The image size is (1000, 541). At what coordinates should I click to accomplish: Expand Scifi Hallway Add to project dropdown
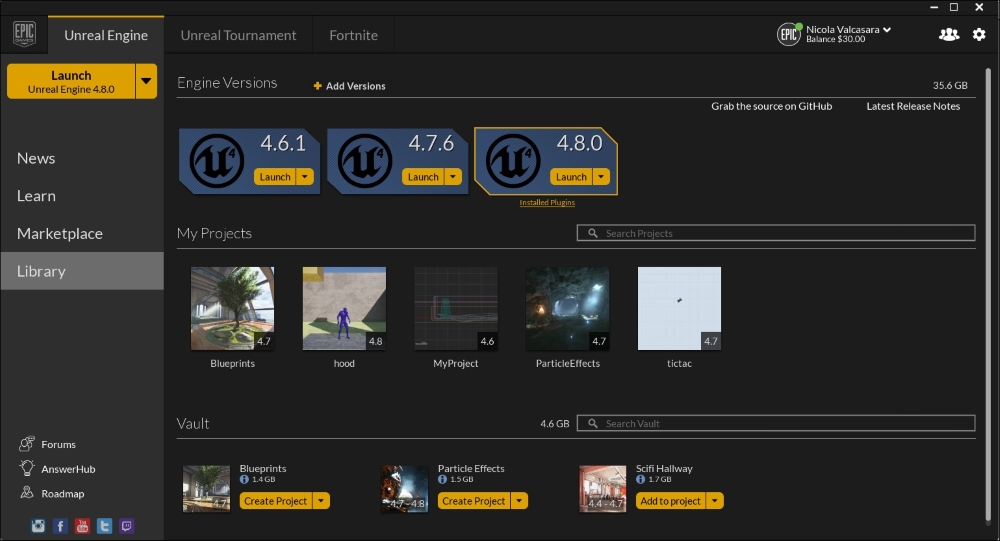point(715,501)
